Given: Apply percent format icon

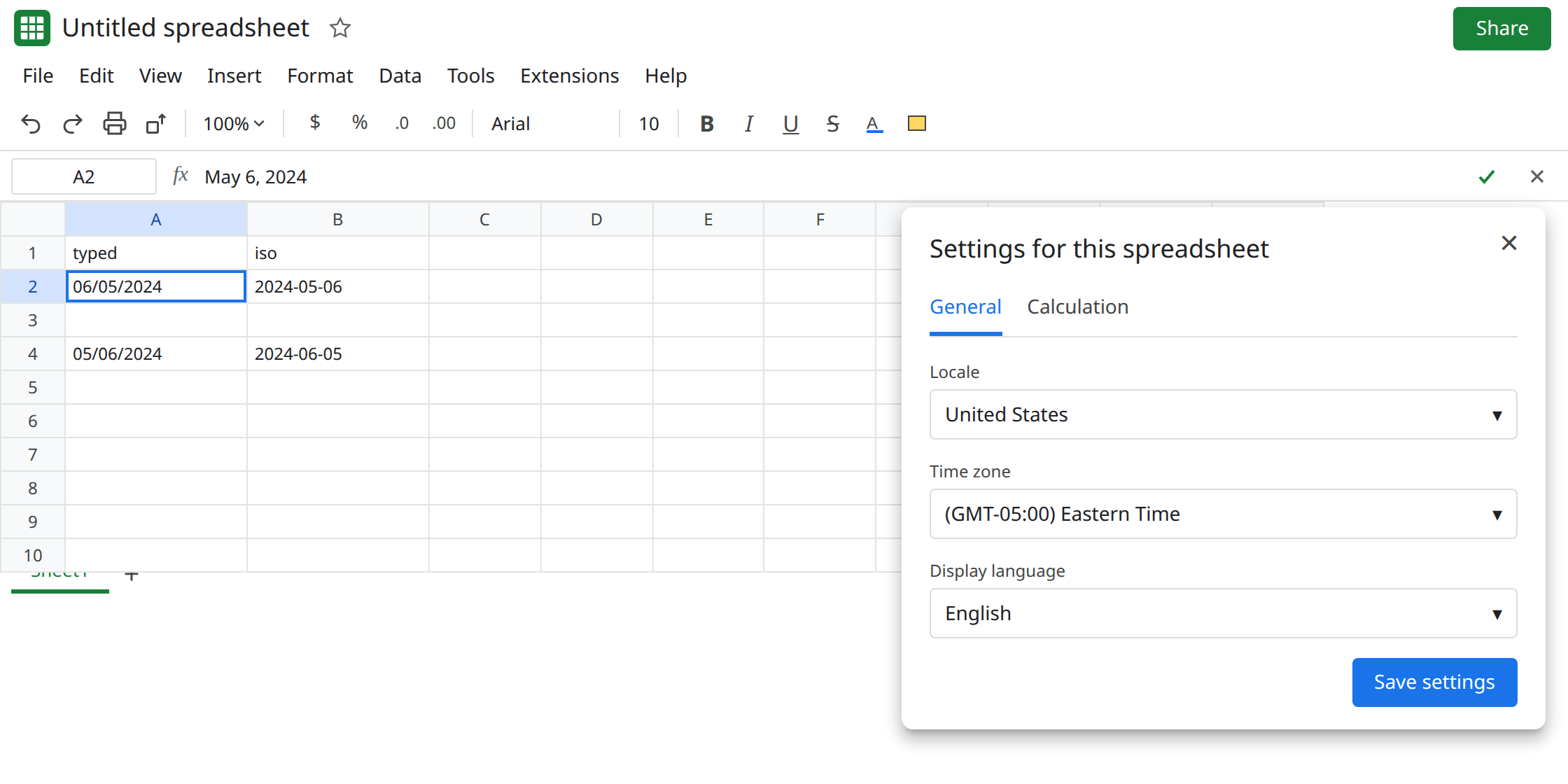Looking at the screenshot, I should point(360,123).
